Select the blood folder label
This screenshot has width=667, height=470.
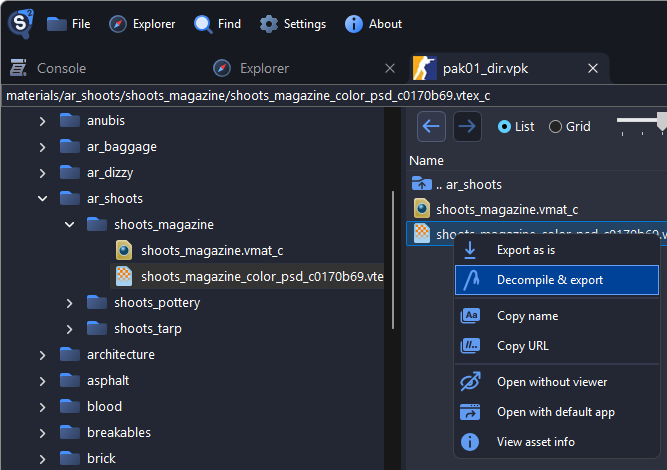(x=104, y=406)
